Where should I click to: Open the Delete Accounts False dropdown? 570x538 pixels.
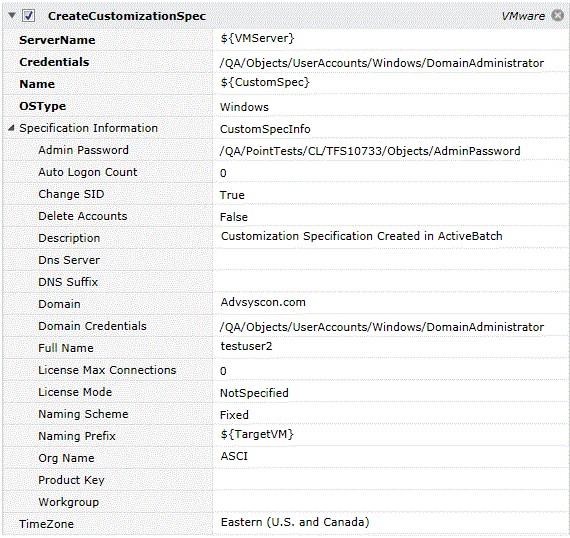[x=391, y=216]
